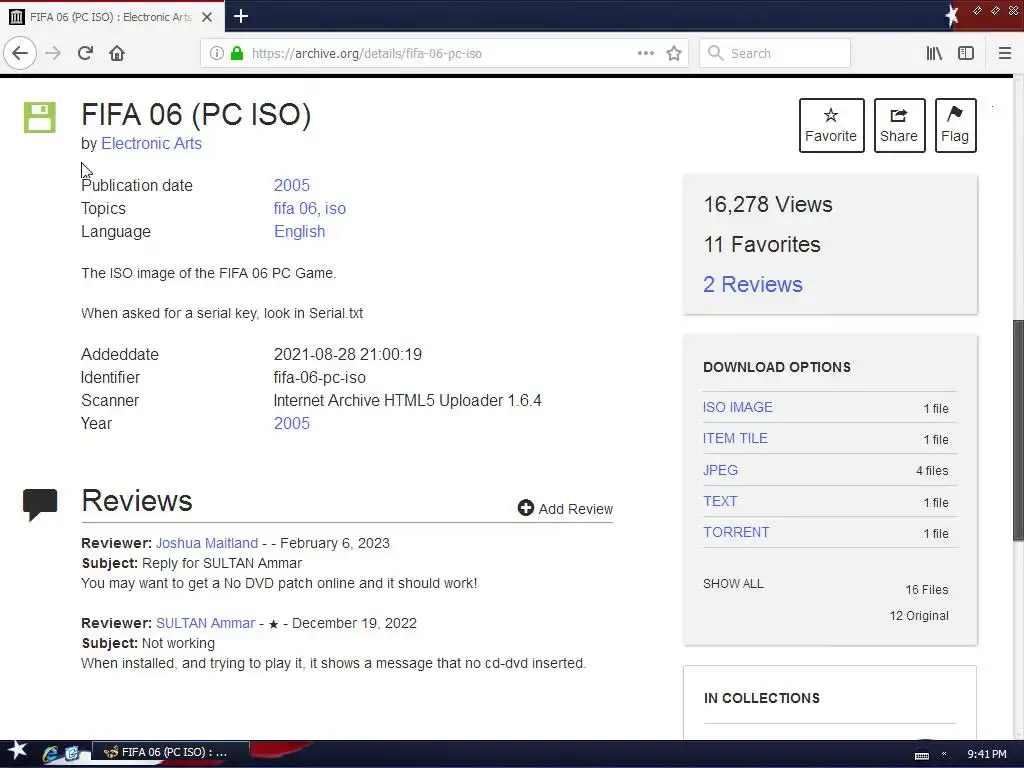
Task: Focus the browser Search box
Action: click(x=775, y=54)
